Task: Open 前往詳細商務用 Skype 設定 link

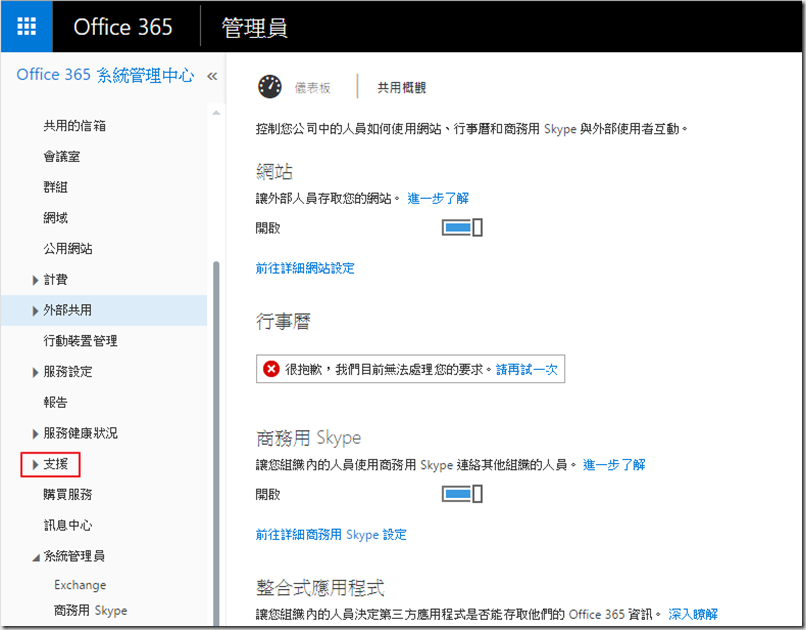Action: [x=331, y=534]
